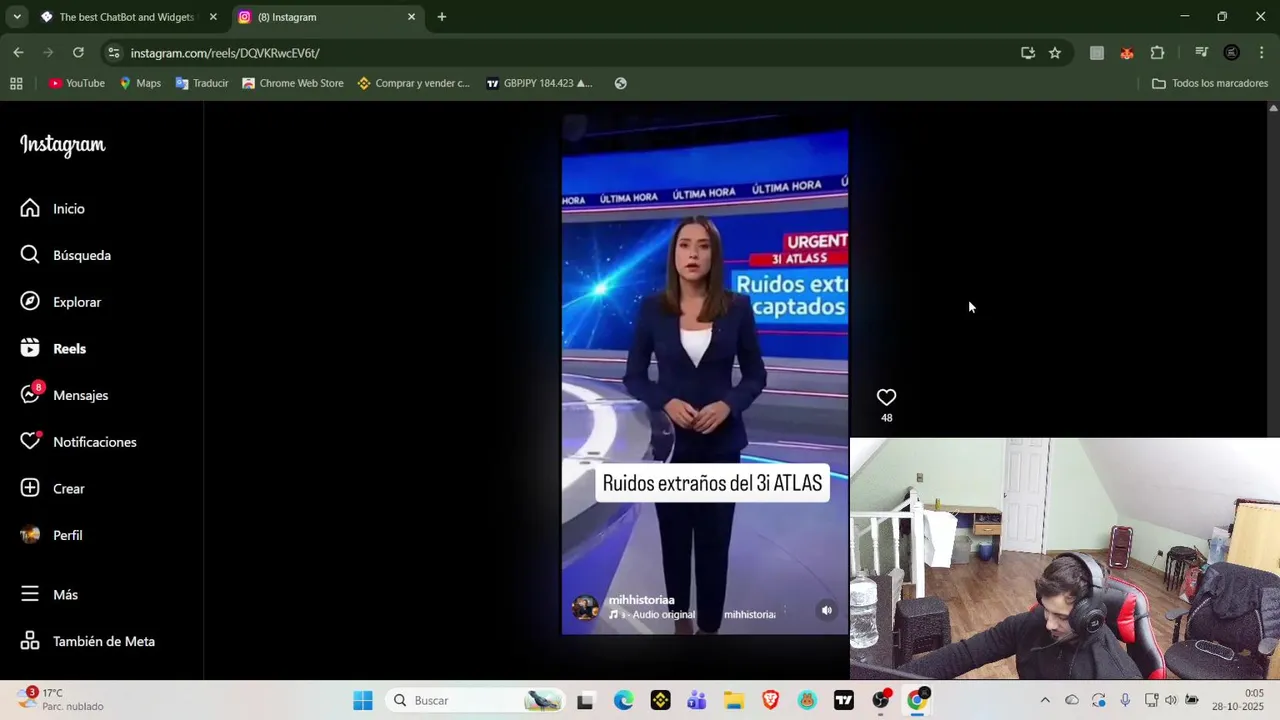This screenshot has width=1280, height=720.
Task: Open the MetaMask fox extension
Action: point(1127,53)
